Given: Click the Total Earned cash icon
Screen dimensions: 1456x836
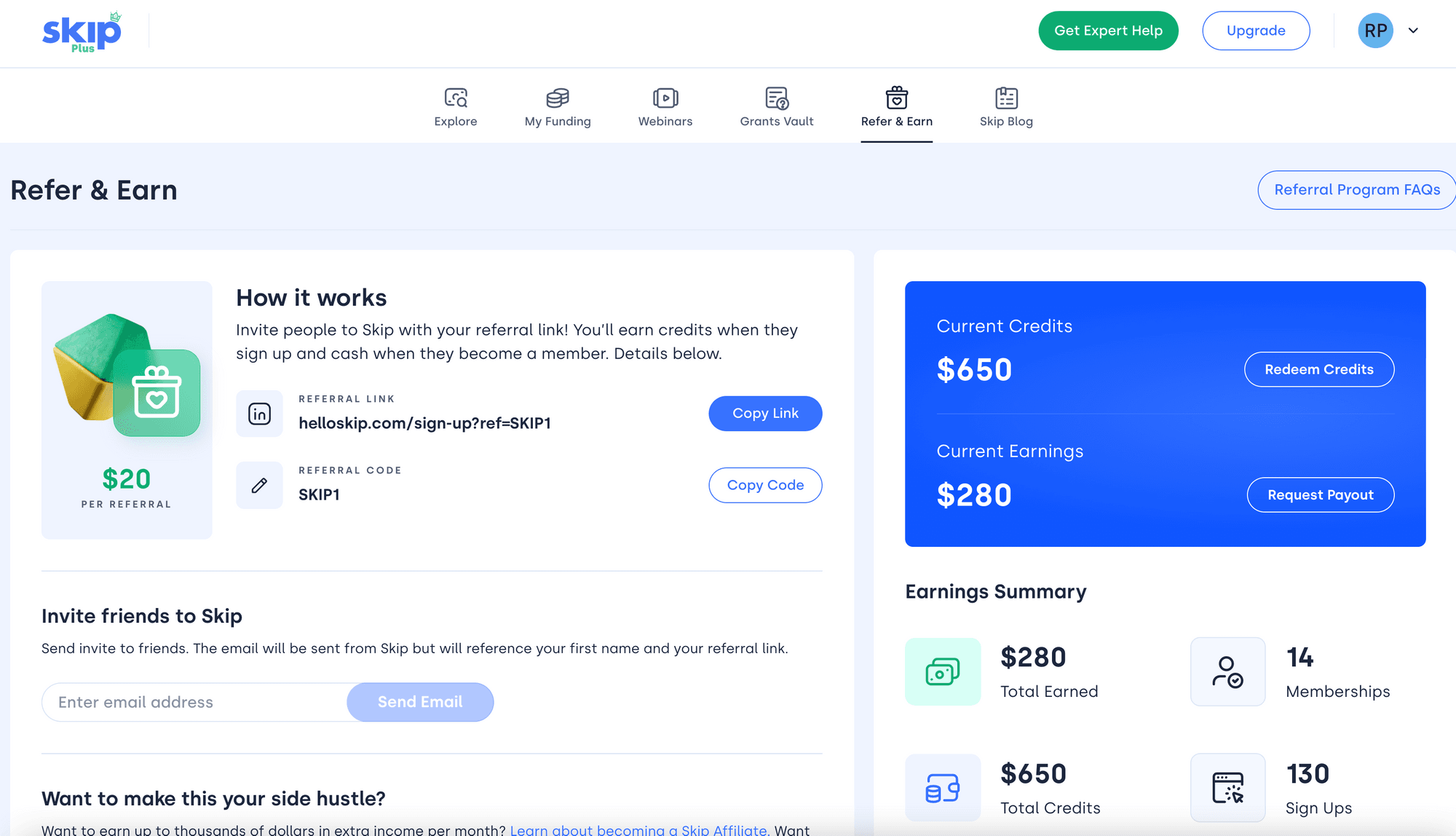Looking at the screenshot, I should click(x=943, y=671).
